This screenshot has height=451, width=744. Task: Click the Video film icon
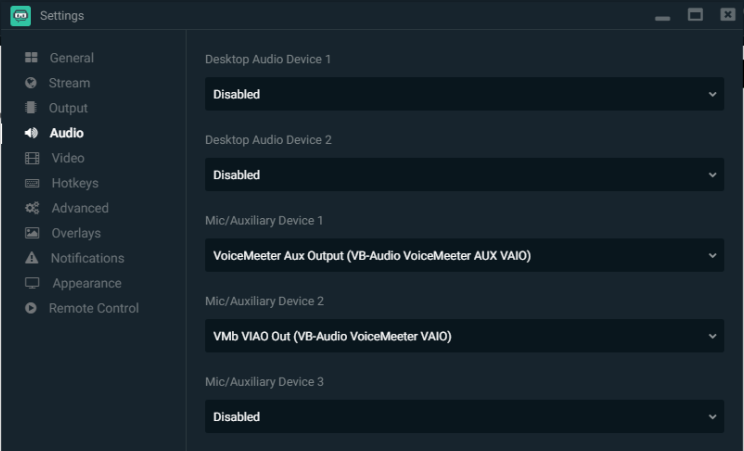pos(31,158)
